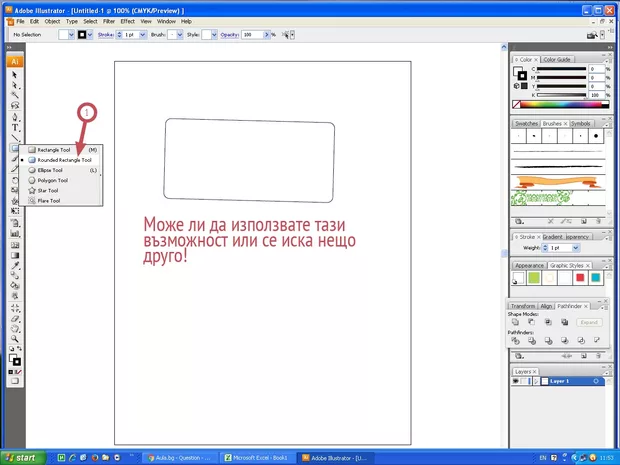Open the Stroke weight dropdown in control bar

(142, 34)
